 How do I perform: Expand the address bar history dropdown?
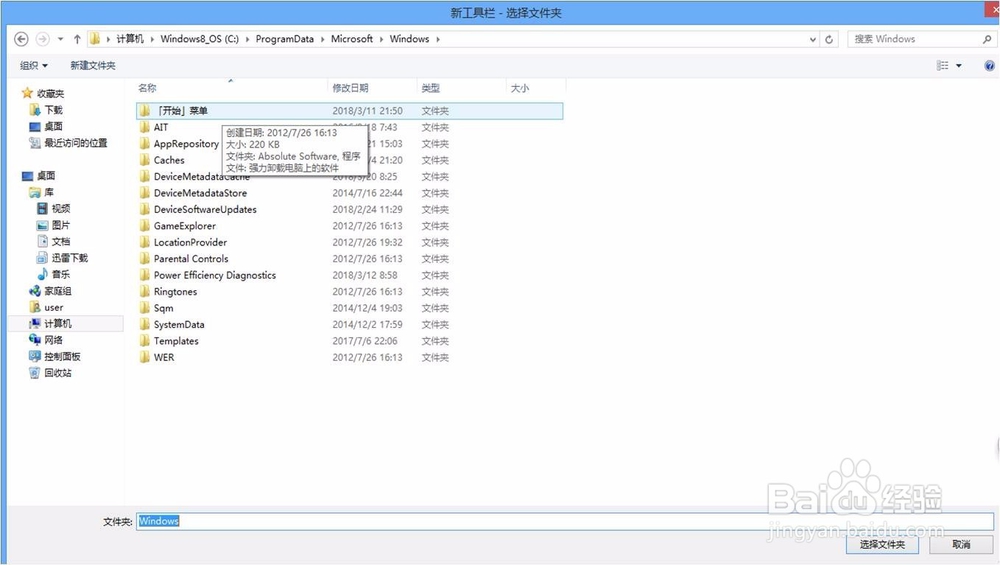click(812, 39)
